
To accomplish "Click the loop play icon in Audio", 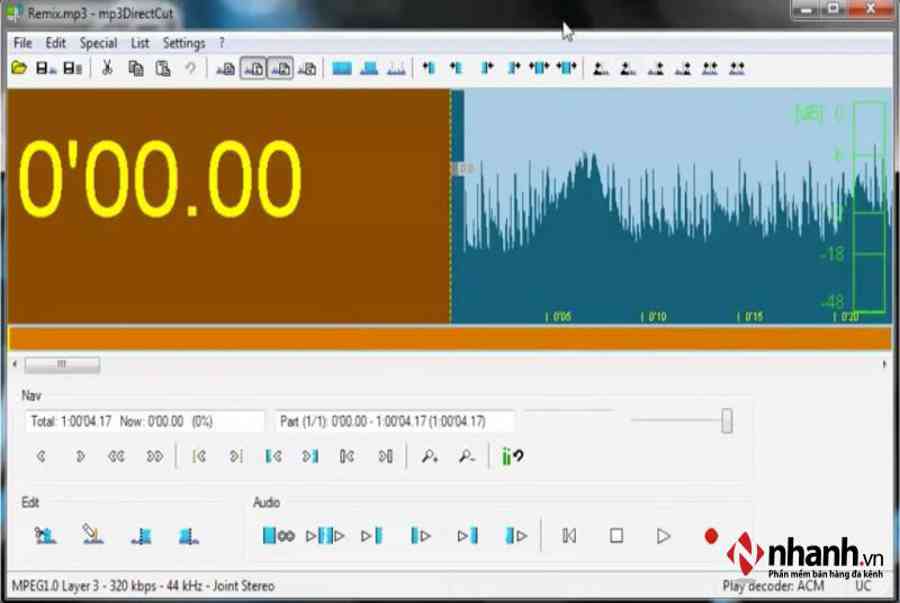I will coord(278,536).
